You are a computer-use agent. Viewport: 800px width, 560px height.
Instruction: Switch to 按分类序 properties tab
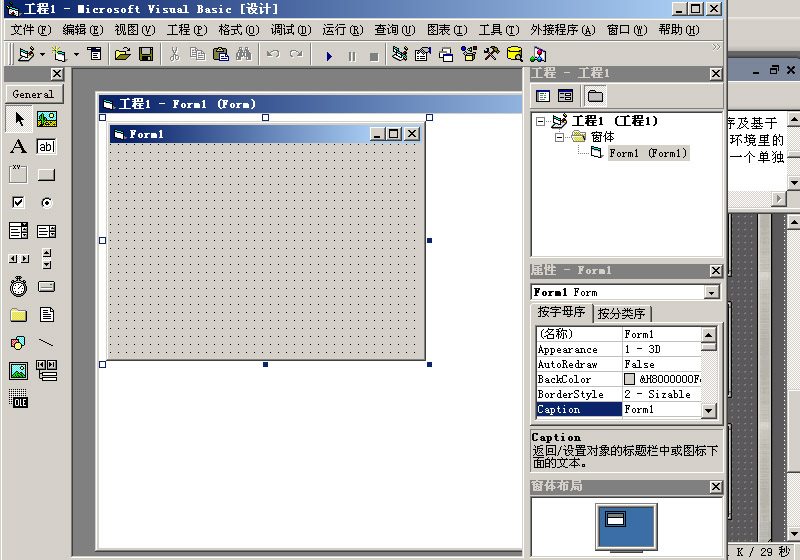(621, 313)
